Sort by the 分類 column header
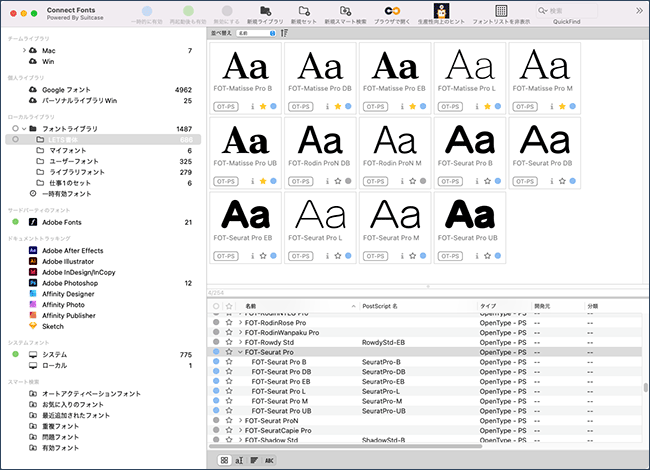The width and height of the screenshot is (650, 470). (614, 306)
